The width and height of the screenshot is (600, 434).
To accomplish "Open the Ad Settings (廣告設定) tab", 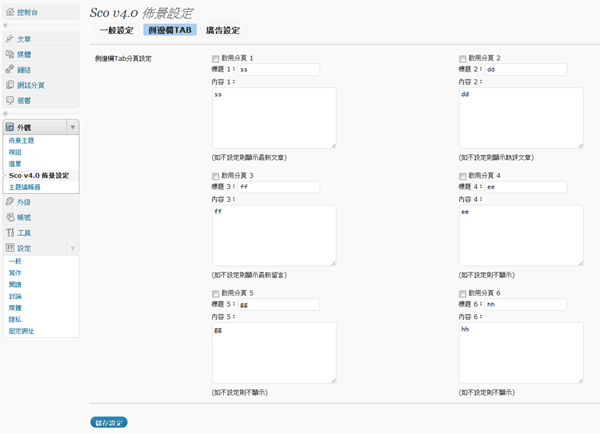I will click(x=223, y=30).
